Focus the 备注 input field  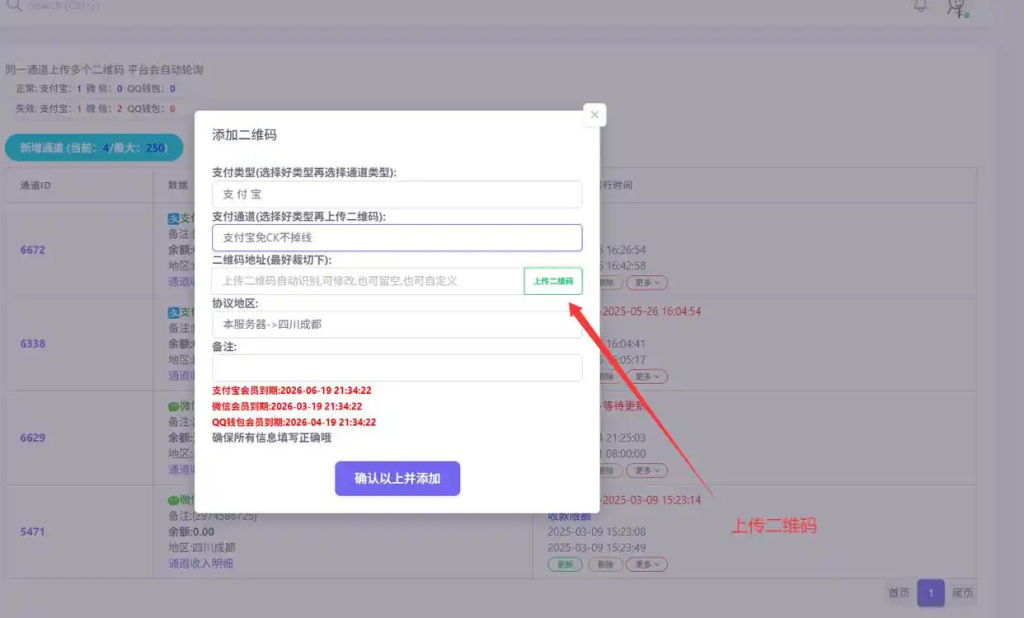(397, 367)
